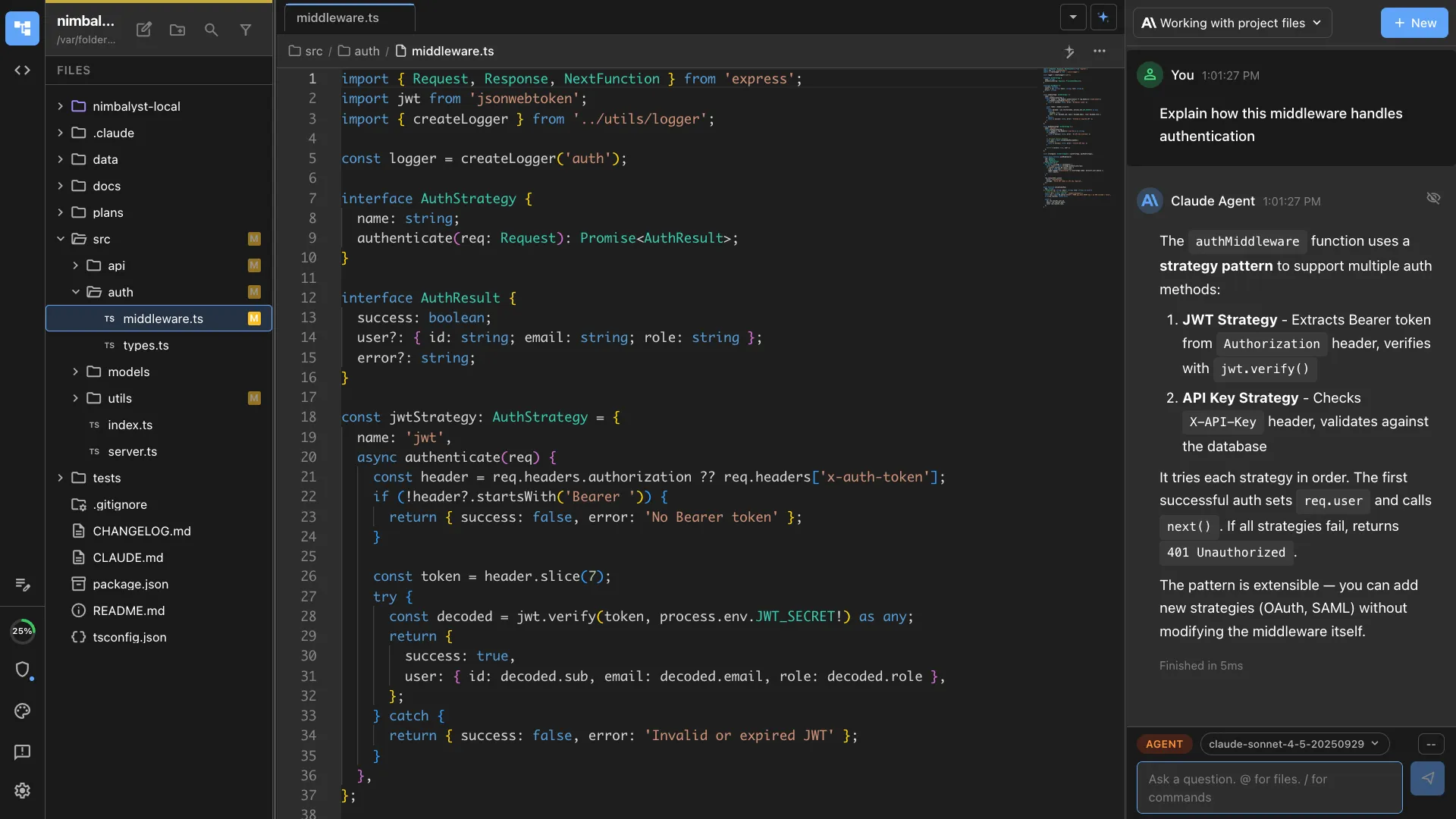Toggle the shield icon in left rail
Screen dimensions: 1456x819
click(x=22, y=670)
